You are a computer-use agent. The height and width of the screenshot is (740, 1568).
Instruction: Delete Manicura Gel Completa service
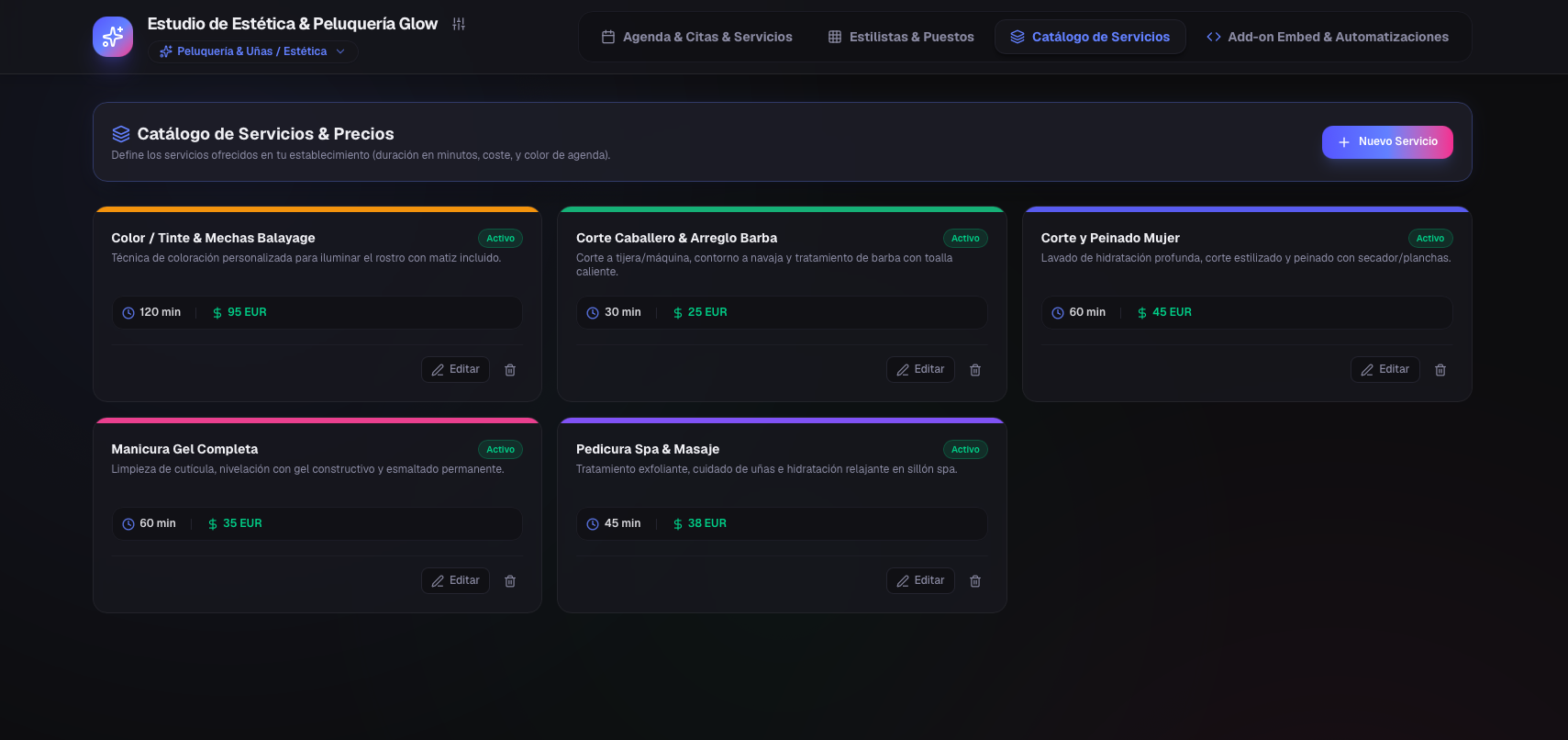[510, 581]
